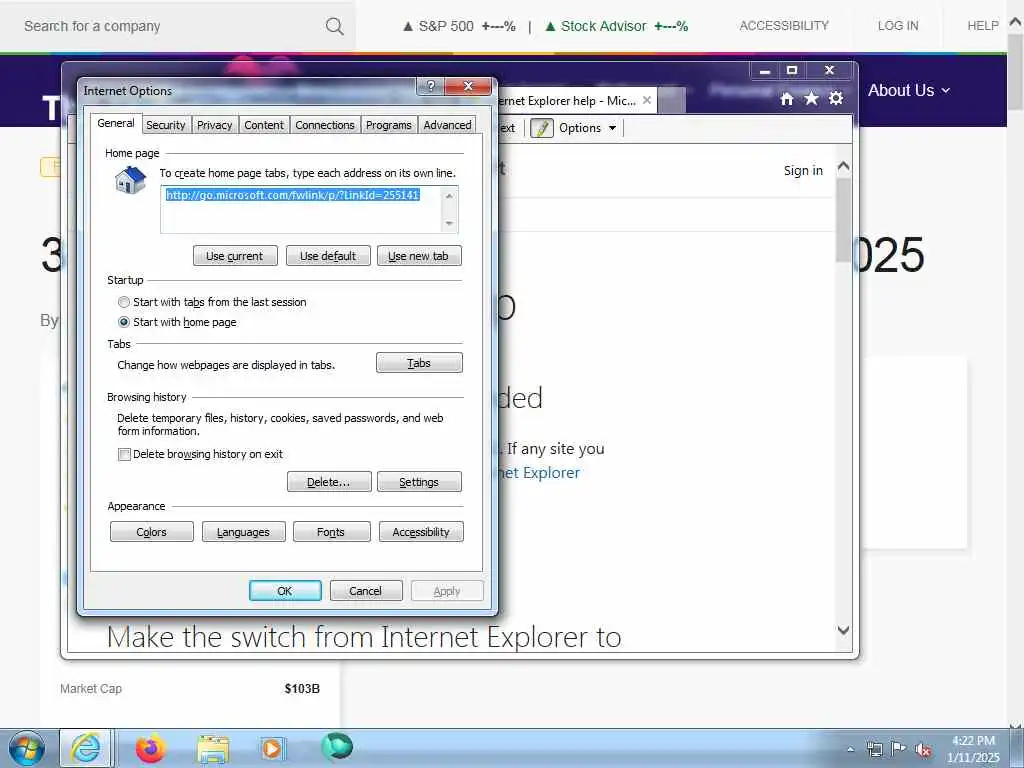This screenshot has height=768, width=1024.
Task: Click Cancel in Internet Options
Action: click(366, 590)
